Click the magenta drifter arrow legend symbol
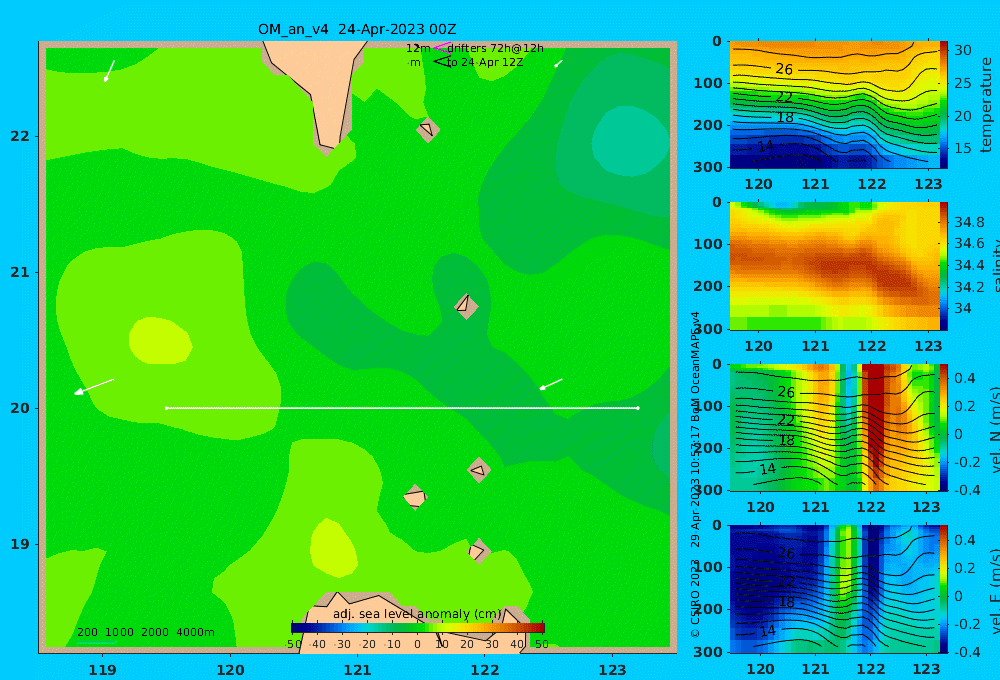 [x=441, y=47]
